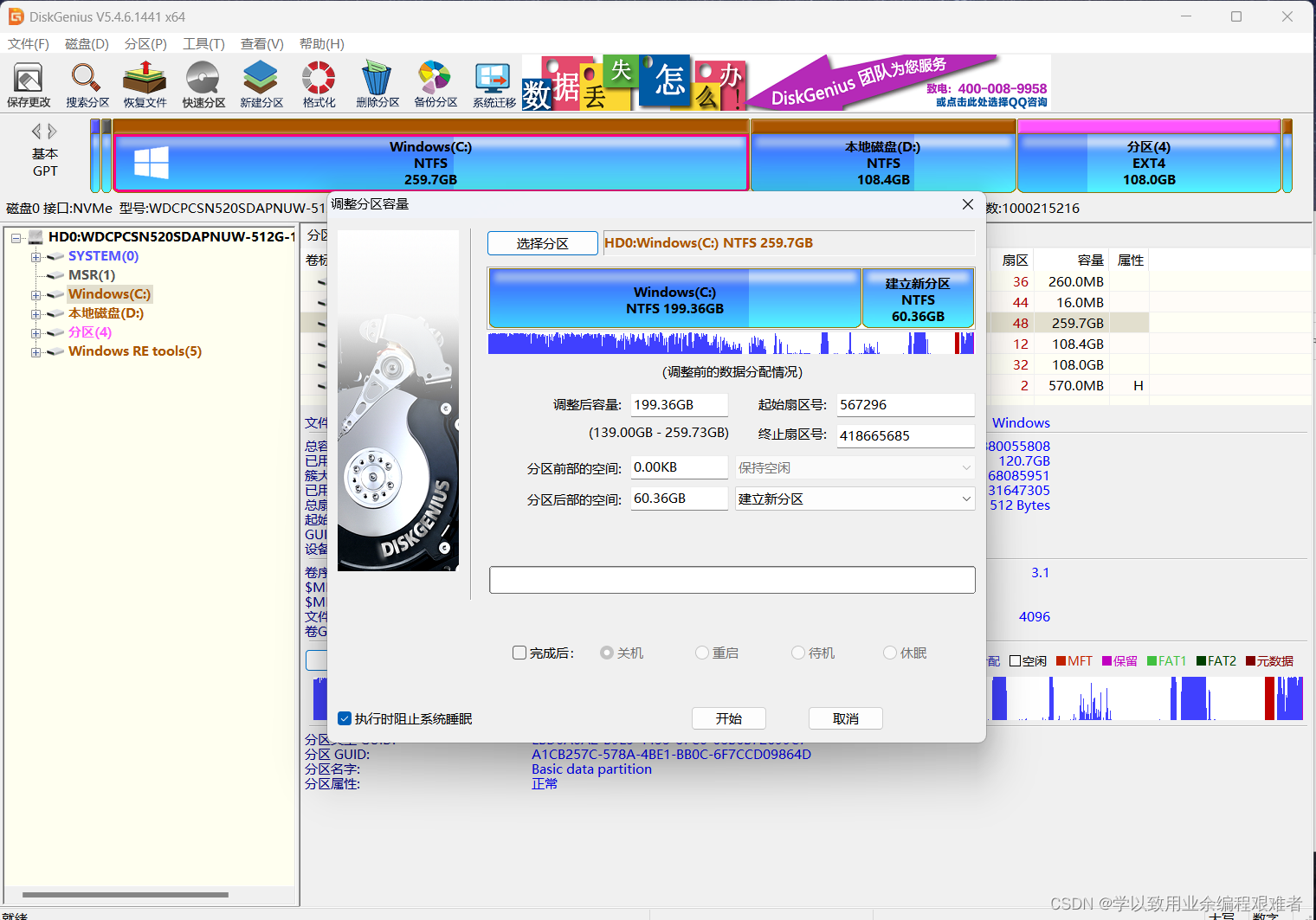
Task: Click the 新建分区 new partition icon
Action: tap(260, 84)
